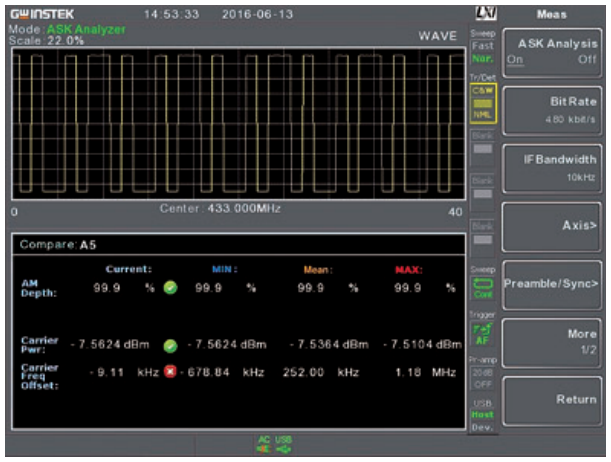Go to More page 1/2

pyautogui.click(x=552, y=342)
